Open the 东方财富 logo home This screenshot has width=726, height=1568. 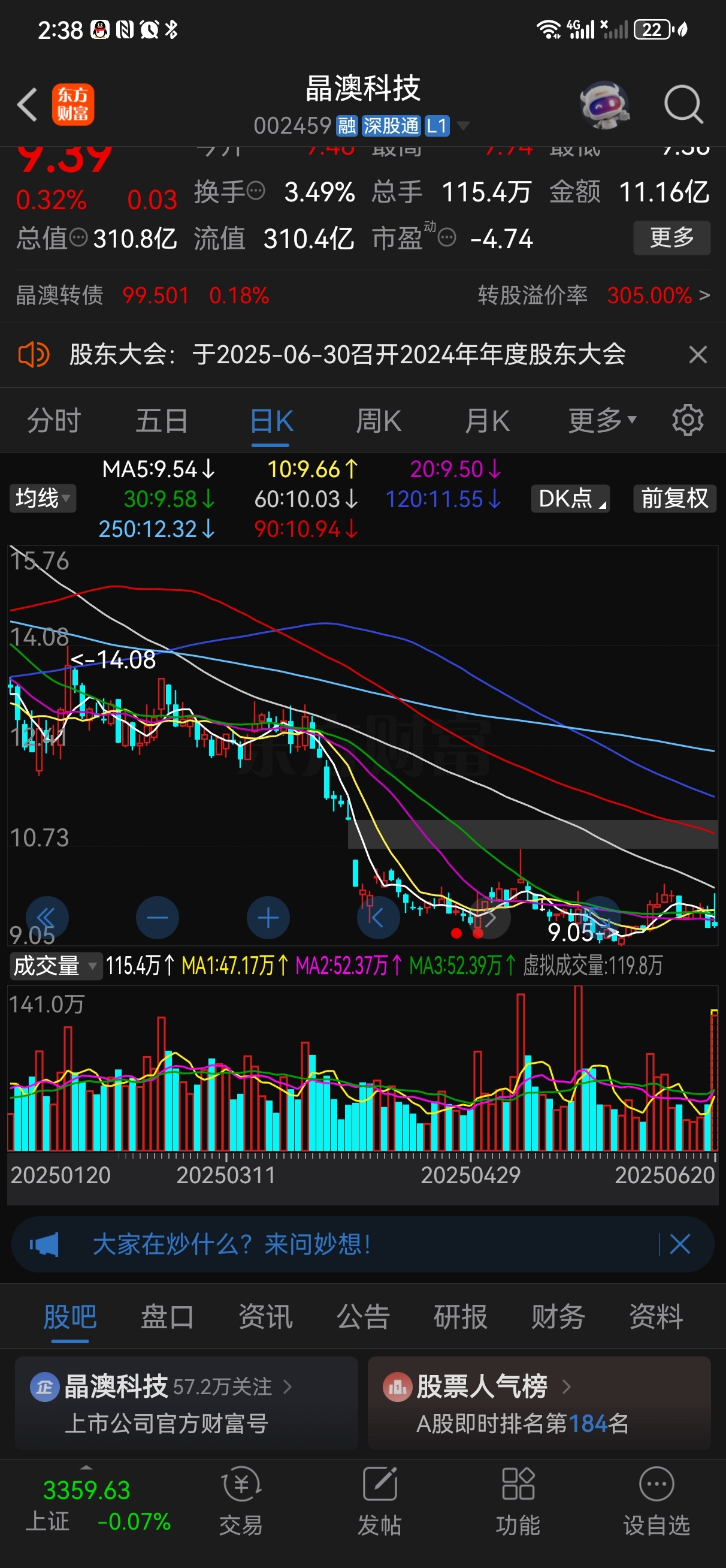pos(73,105)
